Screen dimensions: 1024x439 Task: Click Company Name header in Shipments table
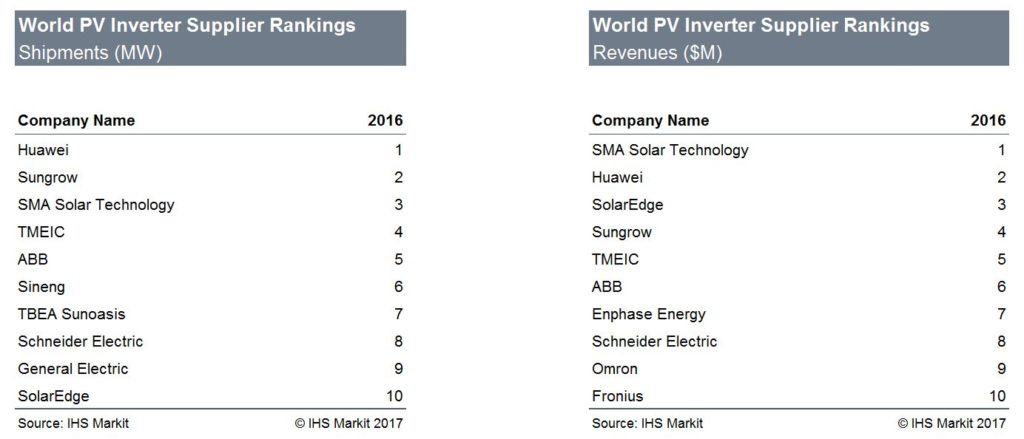(x=76, y=121)
